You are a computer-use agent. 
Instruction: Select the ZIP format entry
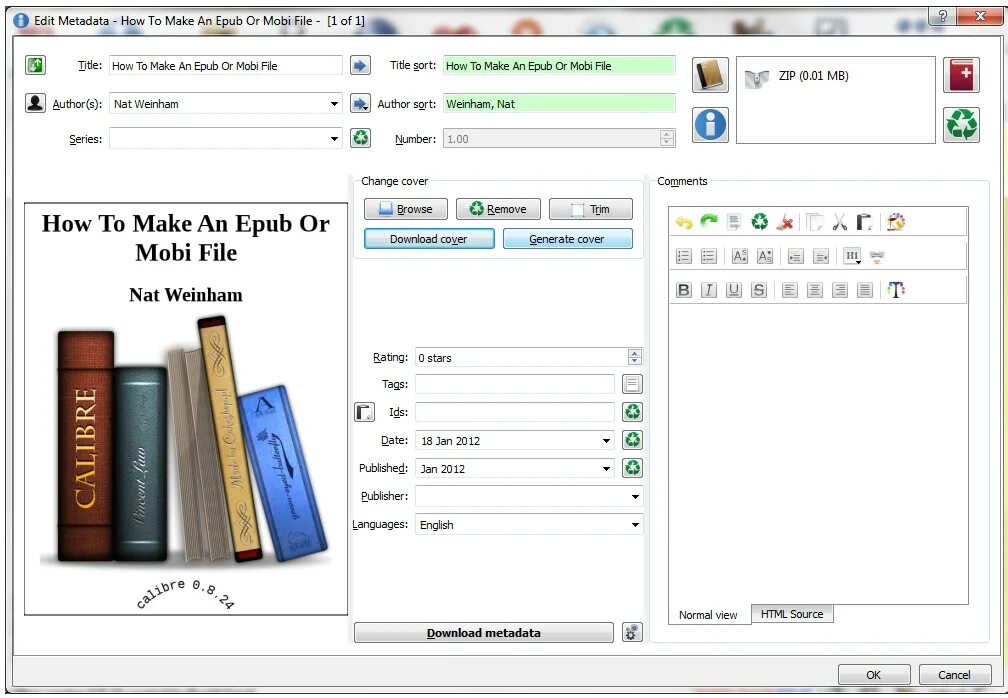pos(796,76)
